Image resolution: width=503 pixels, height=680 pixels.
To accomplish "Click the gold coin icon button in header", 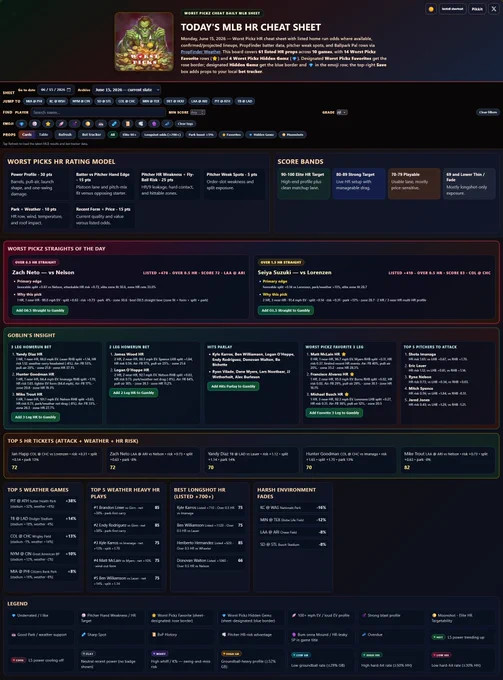I will tap(431, 9).
